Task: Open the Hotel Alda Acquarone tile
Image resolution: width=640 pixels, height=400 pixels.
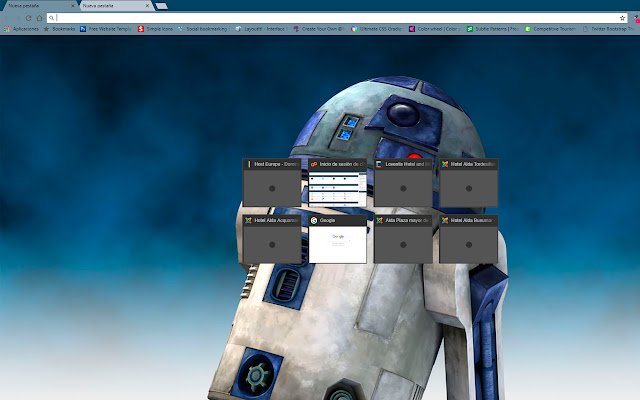Action: (x=272, y=239)
